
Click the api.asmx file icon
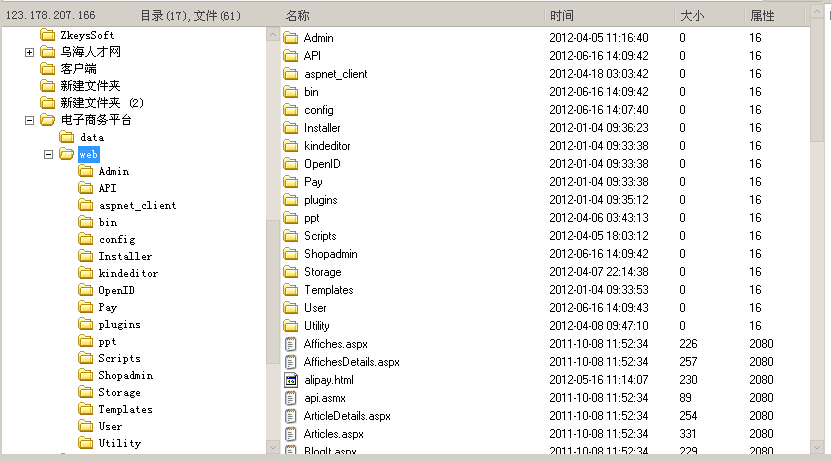click(x=290, y=398)
